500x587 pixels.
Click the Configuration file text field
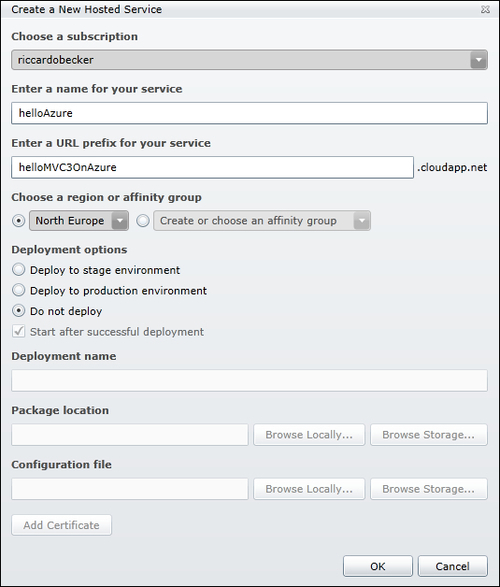(x=129, y=489)
